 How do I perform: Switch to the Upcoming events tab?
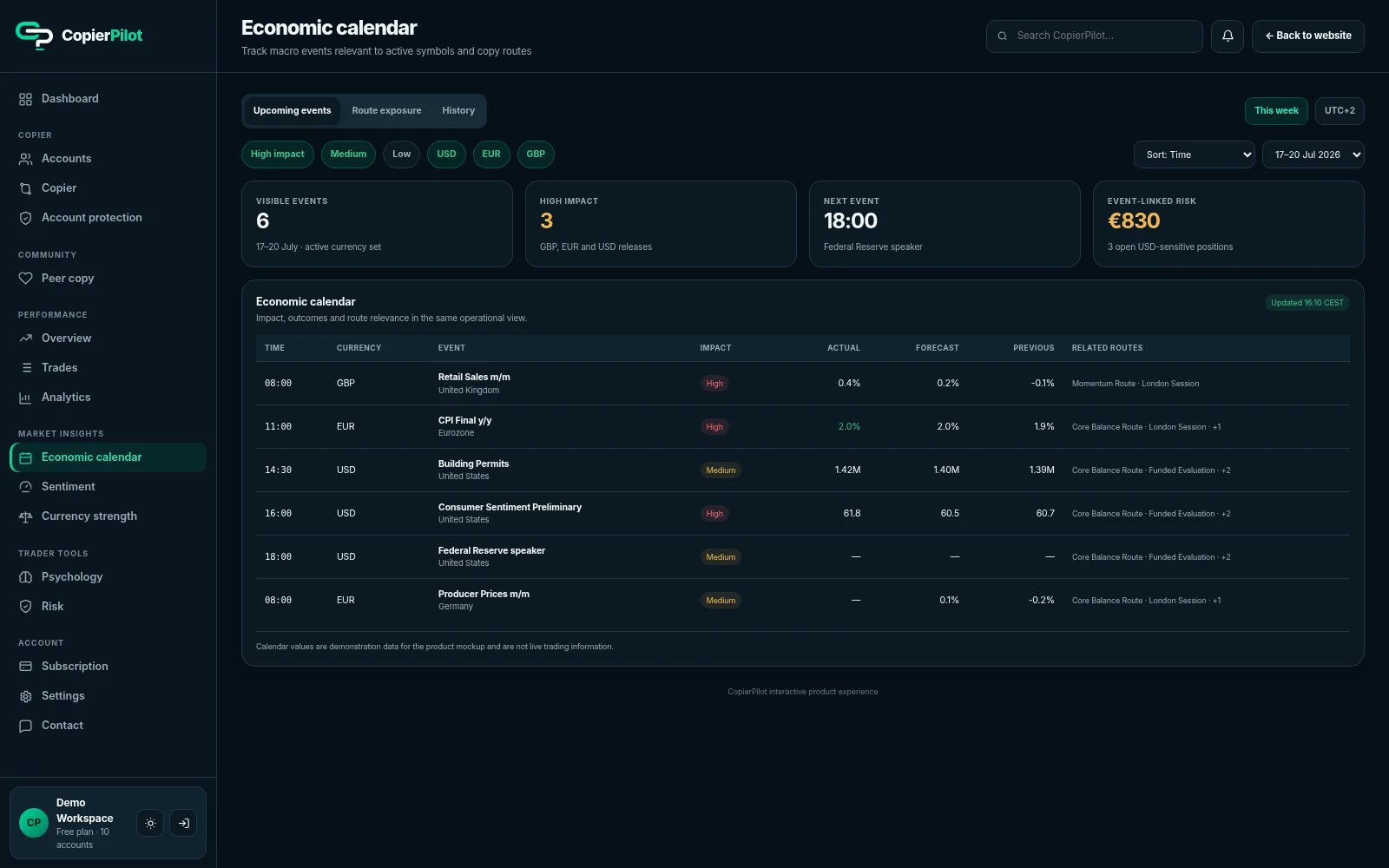click(292, 111)
